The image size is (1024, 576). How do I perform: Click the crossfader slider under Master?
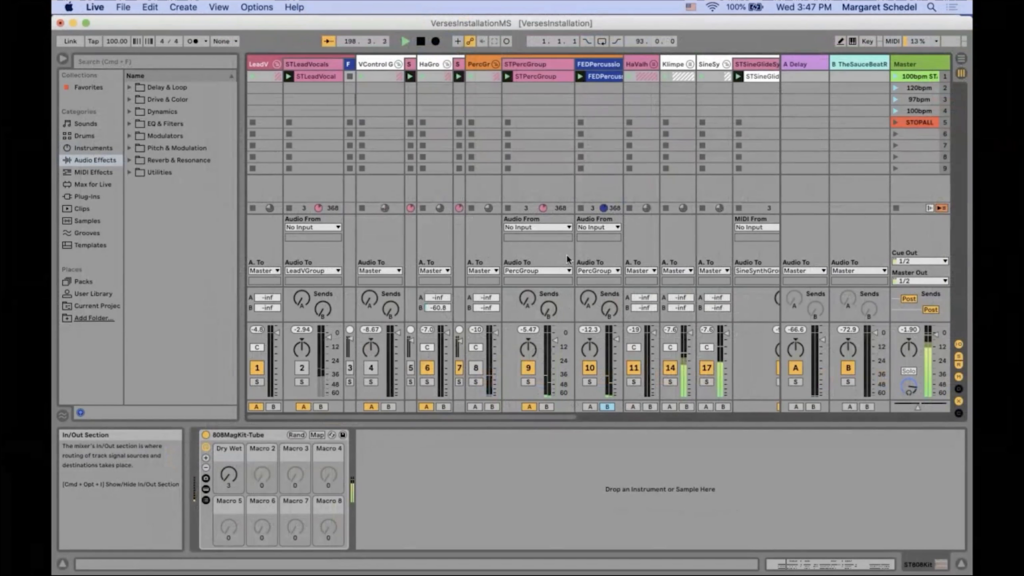(920, 406)
